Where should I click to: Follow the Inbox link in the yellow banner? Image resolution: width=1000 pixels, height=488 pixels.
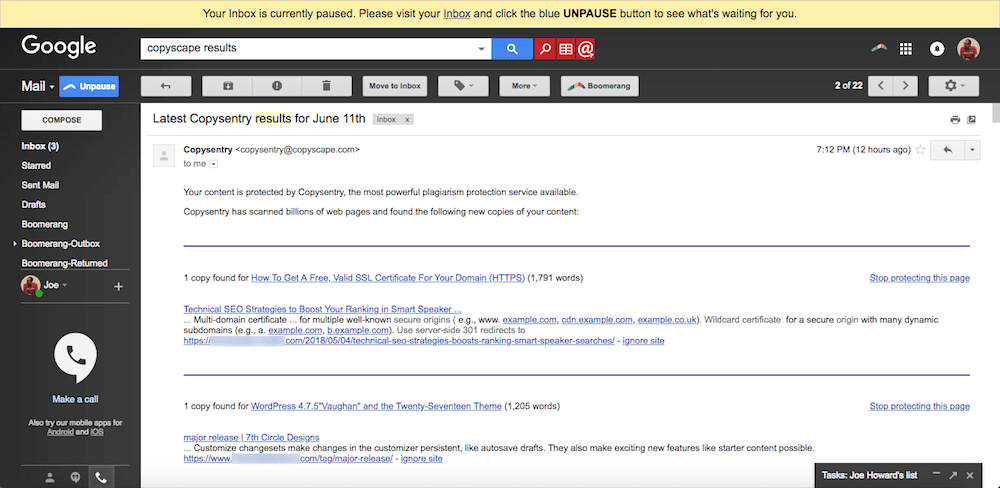pyautogui.click(x=457, y=13)
